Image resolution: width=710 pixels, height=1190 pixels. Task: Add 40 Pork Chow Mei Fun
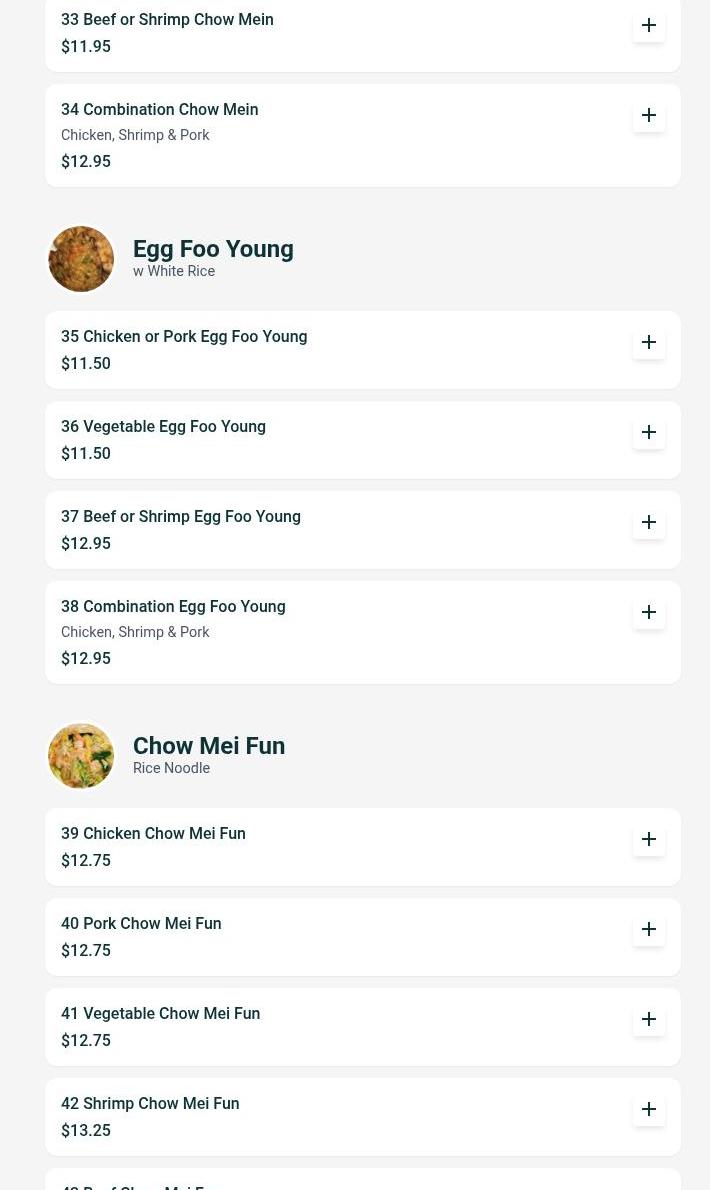[x=649, y=929]
